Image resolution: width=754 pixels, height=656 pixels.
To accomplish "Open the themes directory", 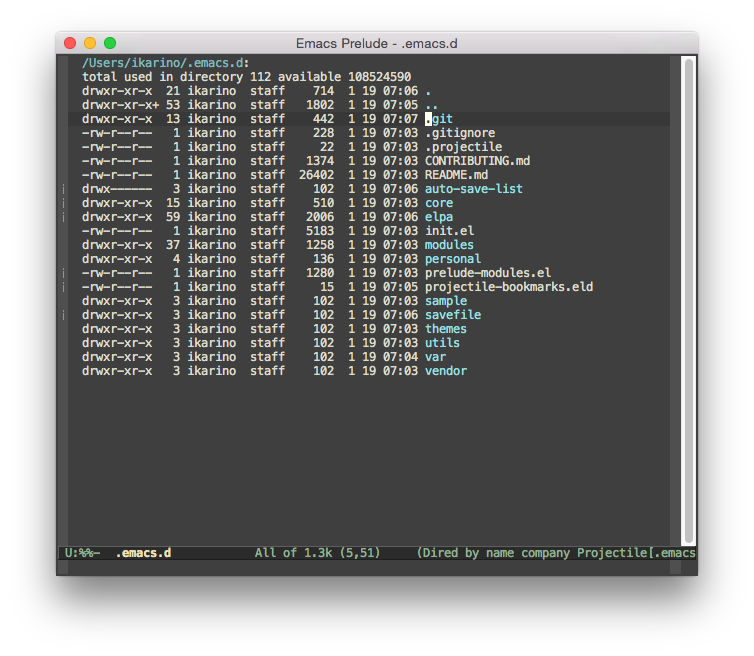I will pos(446,328).
